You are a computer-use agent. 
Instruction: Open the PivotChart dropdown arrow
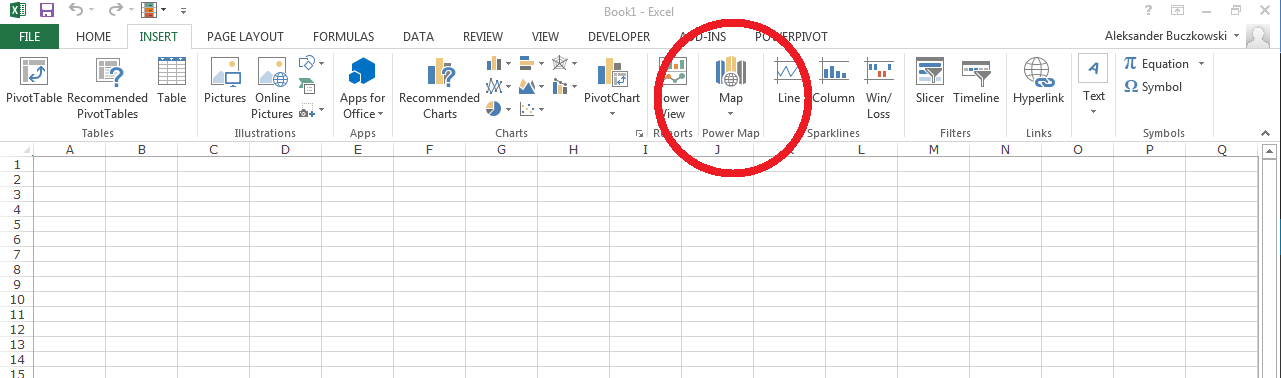612,114
